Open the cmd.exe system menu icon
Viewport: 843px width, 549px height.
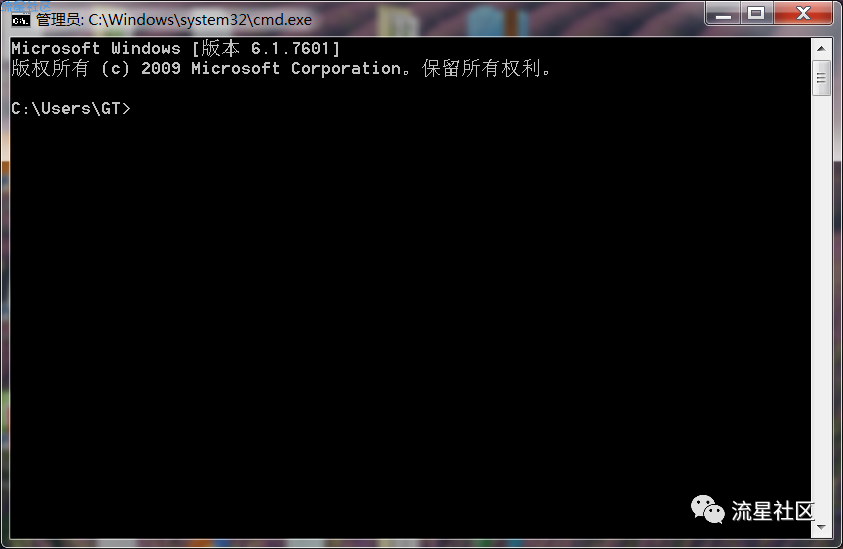[x=20, y=20]
